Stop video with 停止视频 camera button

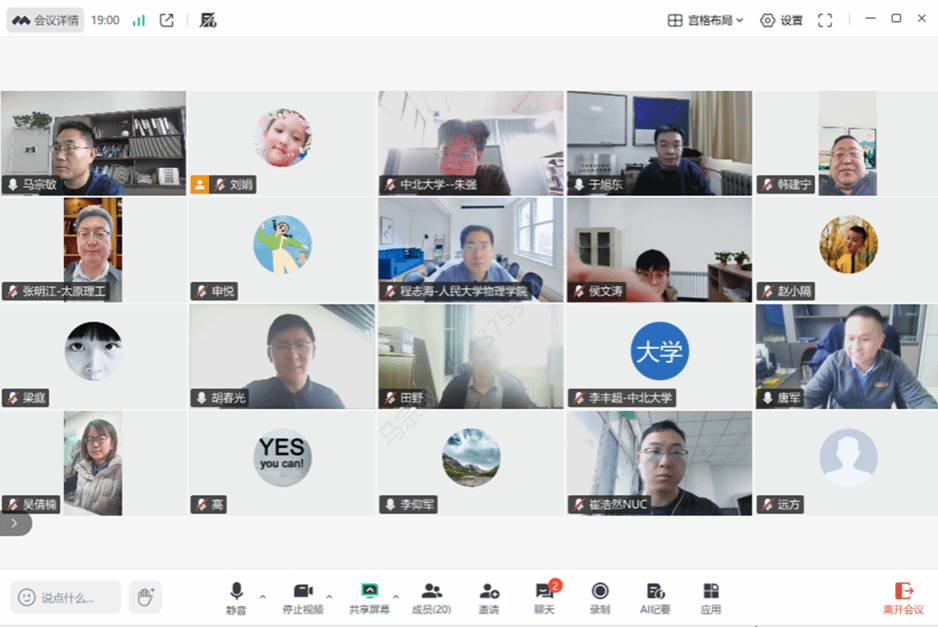[303, 597]
